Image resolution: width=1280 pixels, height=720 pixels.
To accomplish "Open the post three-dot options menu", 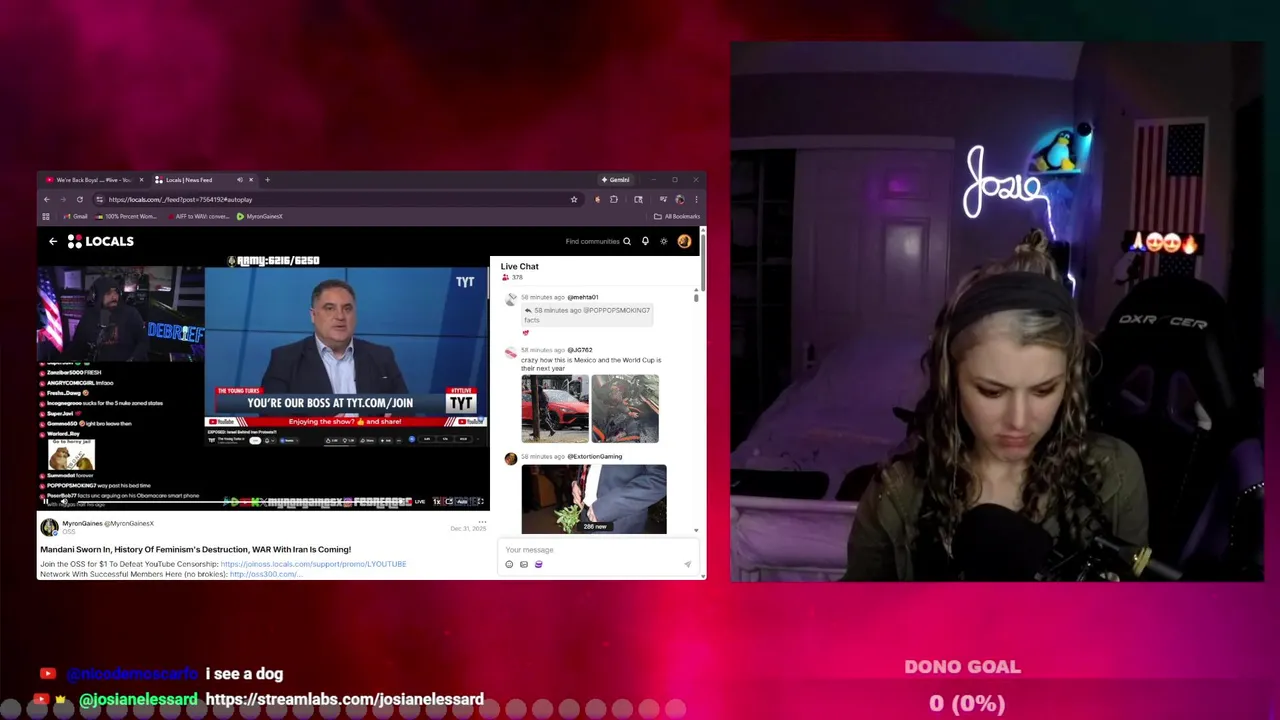I will pos(482,522).
